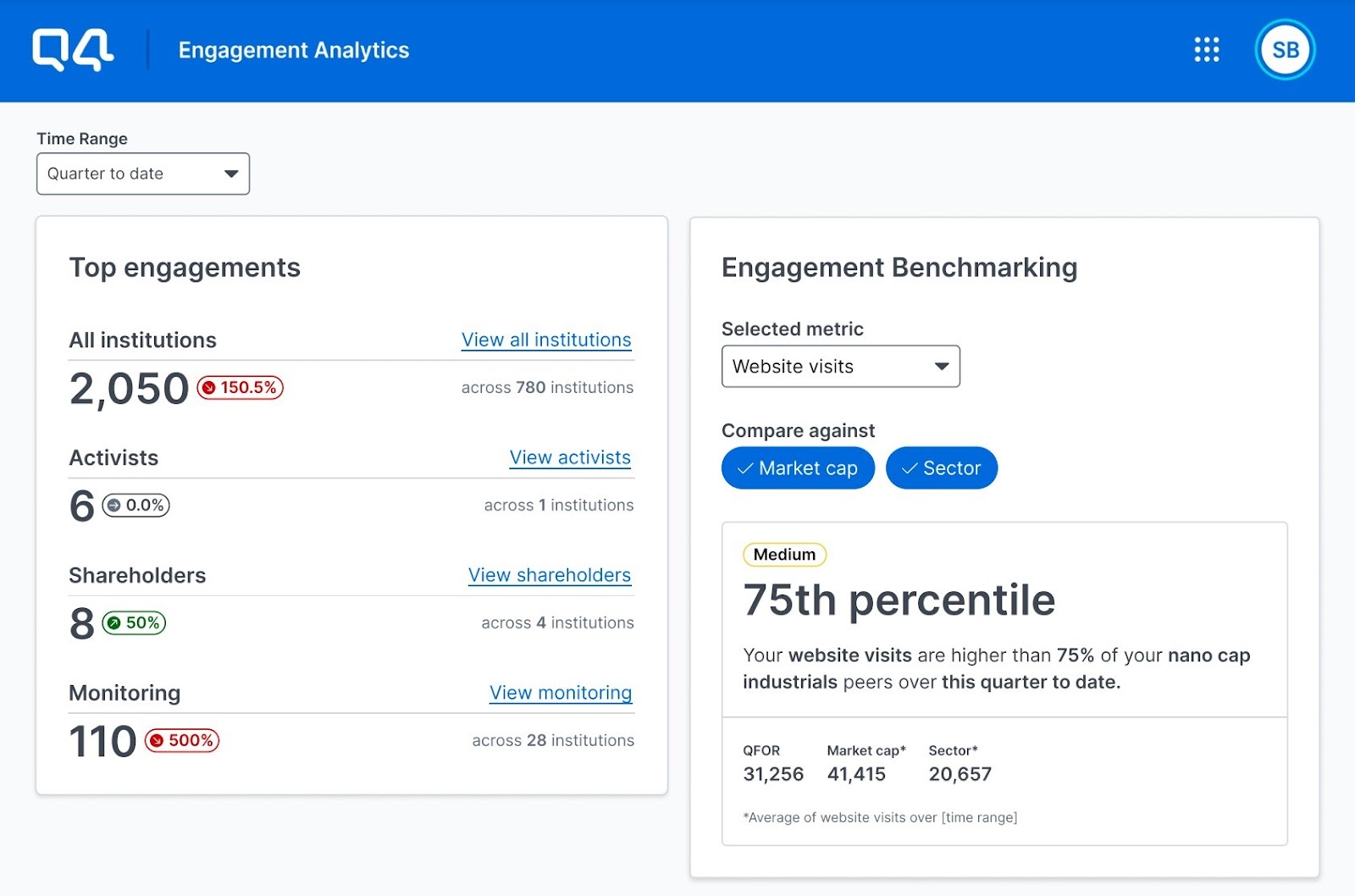Click the Activists count of 6
Image resolution: width=1355 pixels, height=896 pixels.
[x=82, y=506]
